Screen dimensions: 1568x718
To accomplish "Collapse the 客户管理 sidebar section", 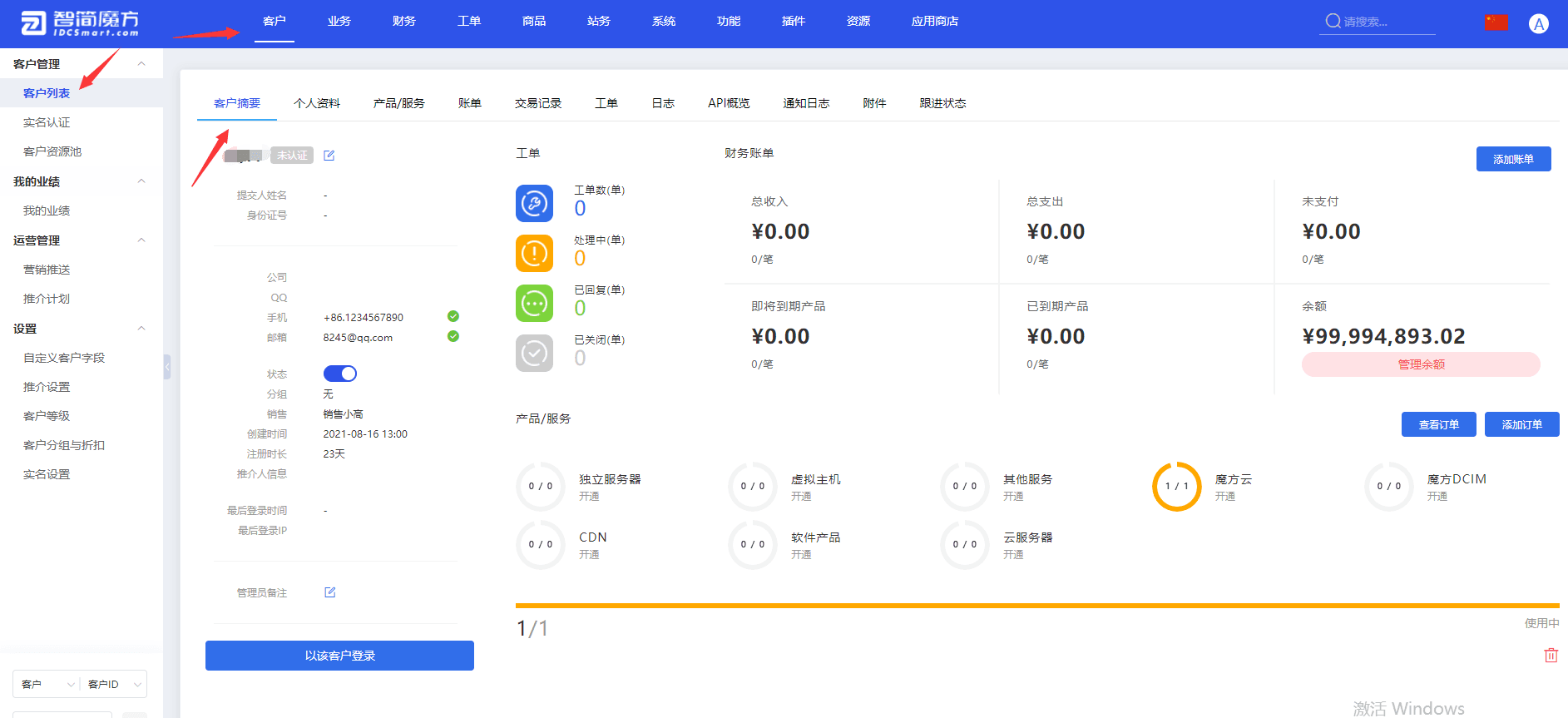I will (141, 64).
